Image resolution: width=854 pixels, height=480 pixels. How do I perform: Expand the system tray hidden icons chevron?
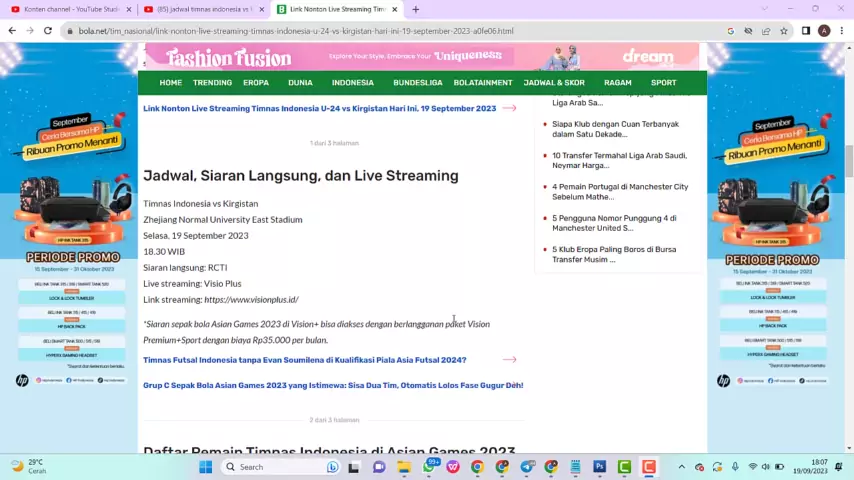pyautogui.click(x=681, y=467)
